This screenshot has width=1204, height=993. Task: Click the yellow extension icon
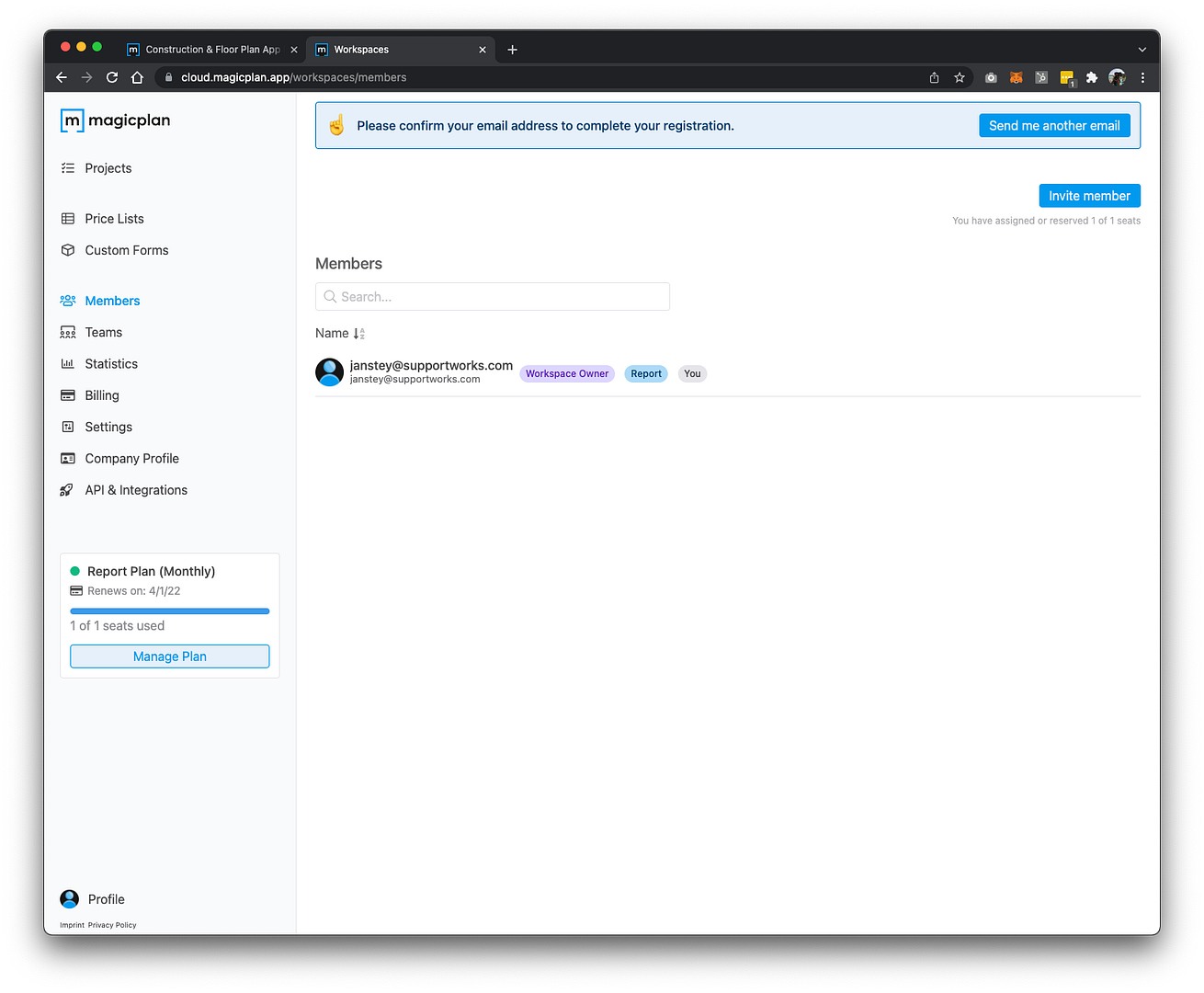pyautogui.click(x=1067, y=78)
